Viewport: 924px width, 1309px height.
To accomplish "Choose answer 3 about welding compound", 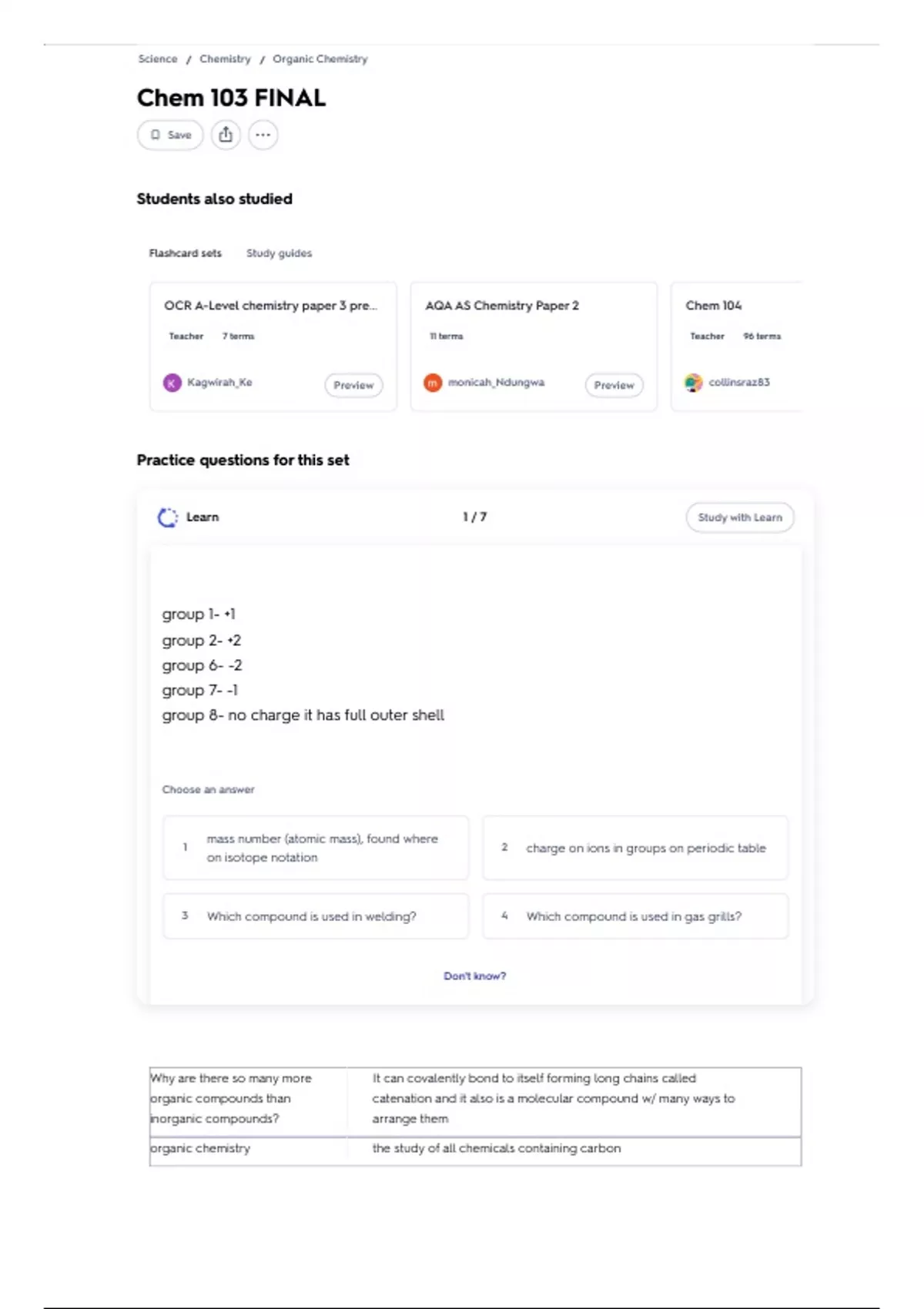I will (x=316, y=916).
